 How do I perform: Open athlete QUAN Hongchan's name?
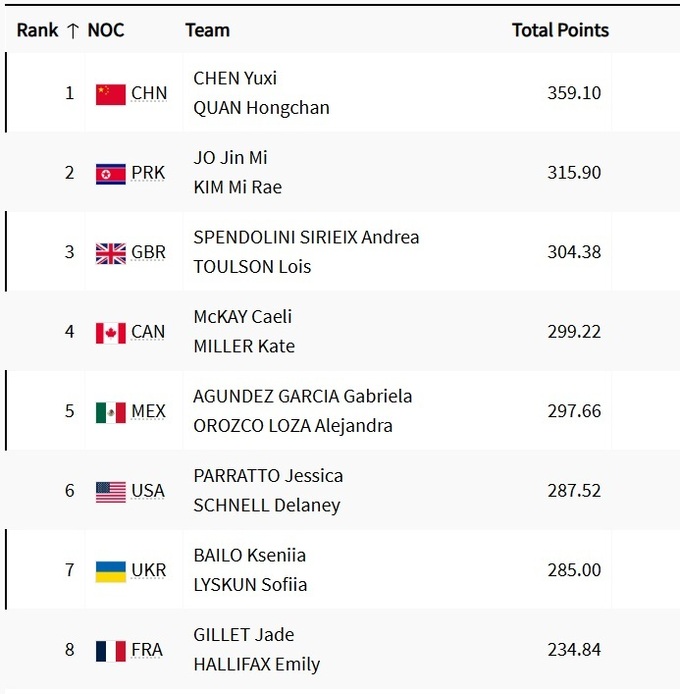tap(261, 108)
